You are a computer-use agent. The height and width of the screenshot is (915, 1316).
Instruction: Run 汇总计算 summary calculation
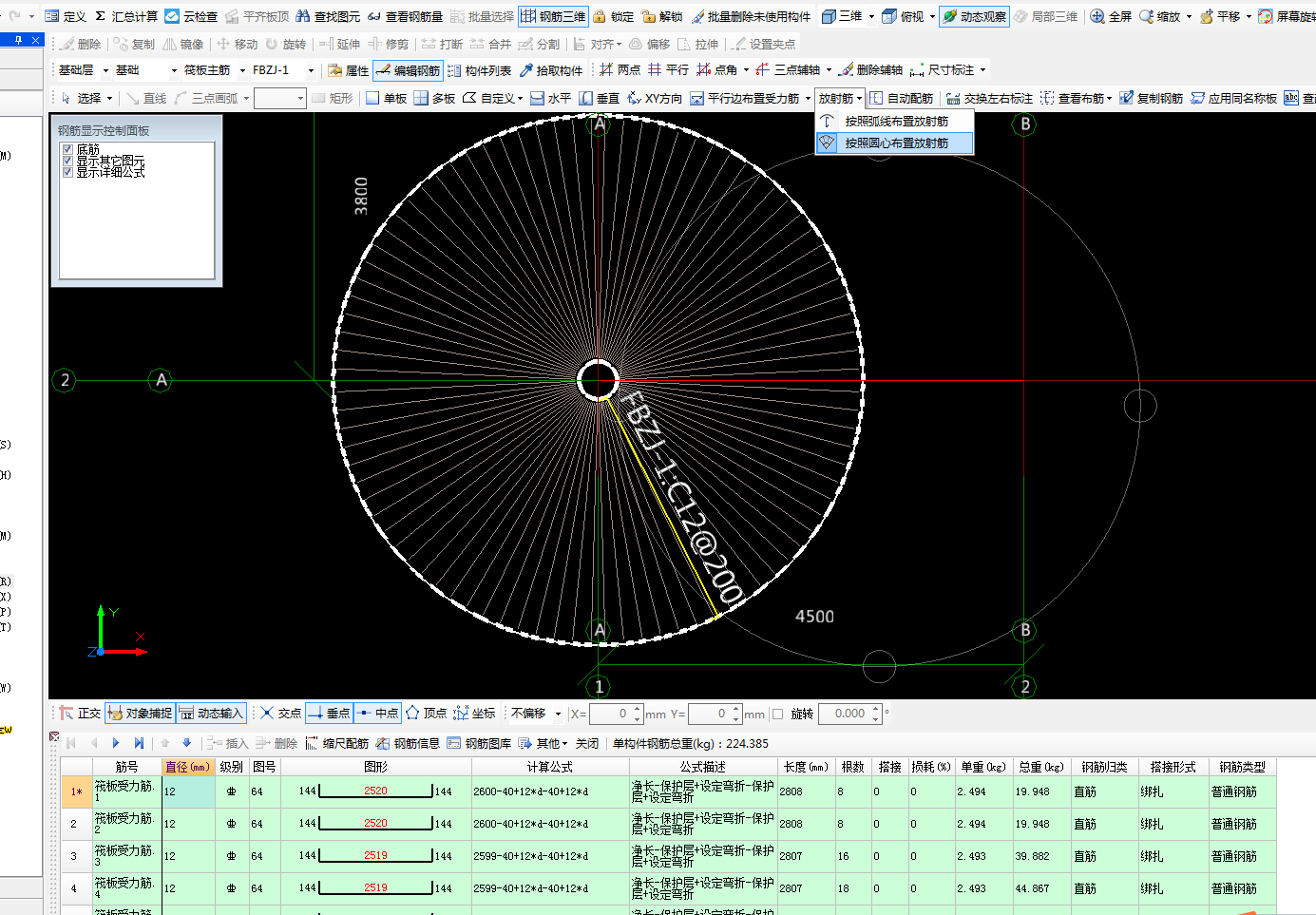click(126, 16)
